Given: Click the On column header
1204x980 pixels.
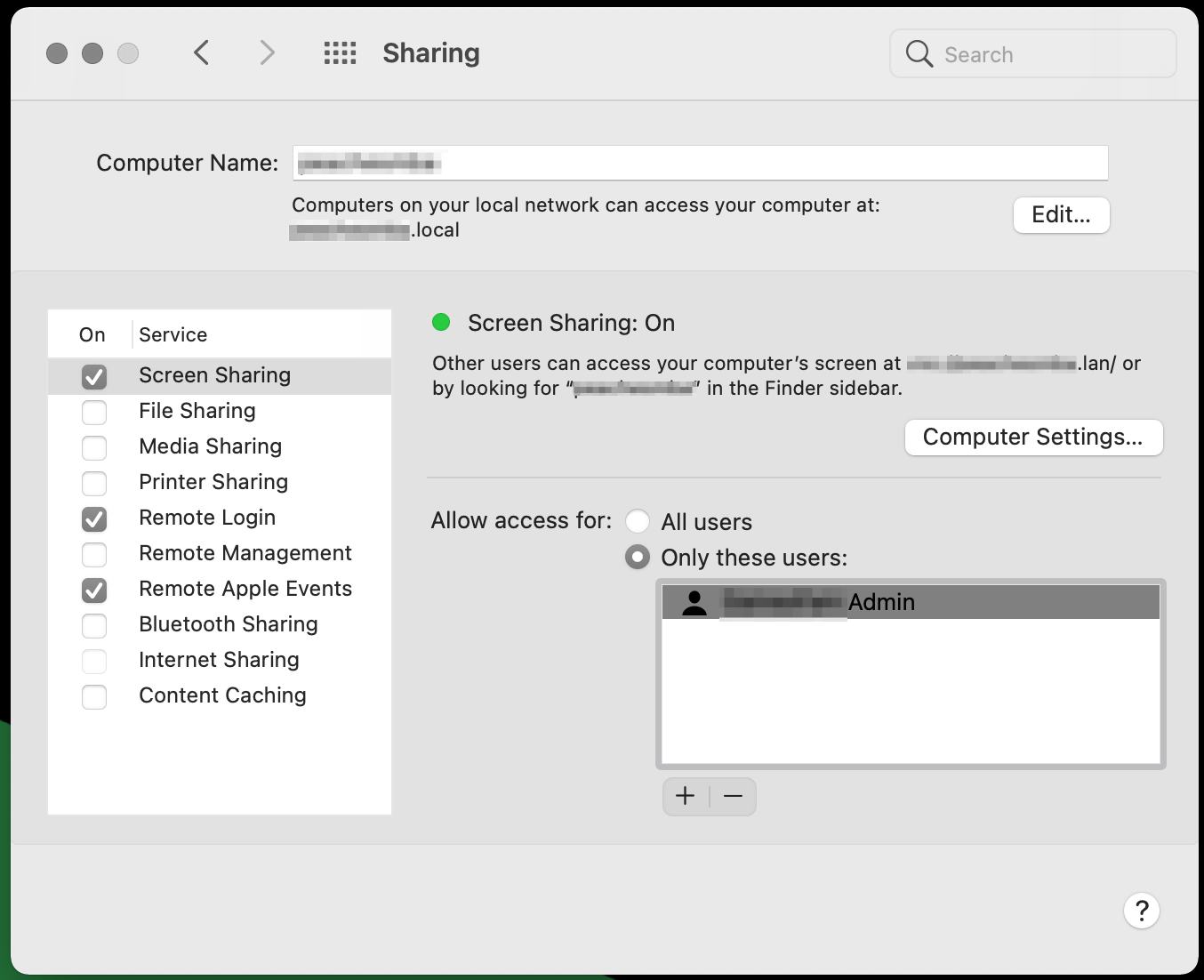Looking at the screenshot, I should (x=92, y=334).
